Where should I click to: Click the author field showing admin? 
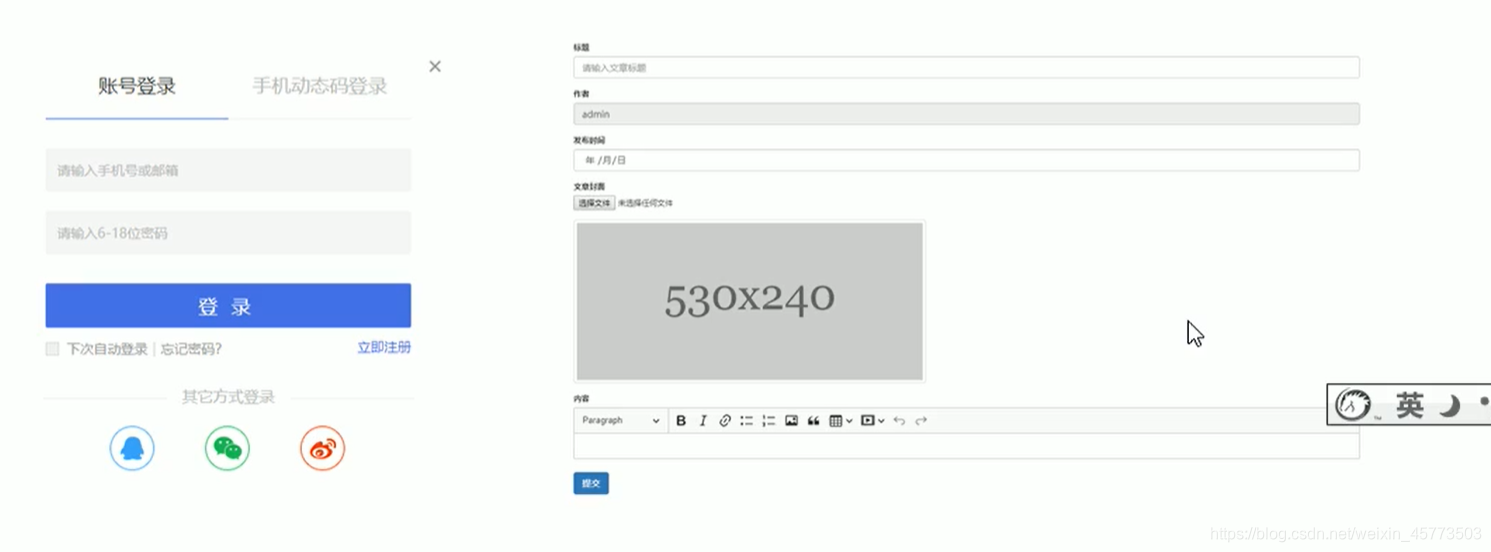tap(966, 114)
